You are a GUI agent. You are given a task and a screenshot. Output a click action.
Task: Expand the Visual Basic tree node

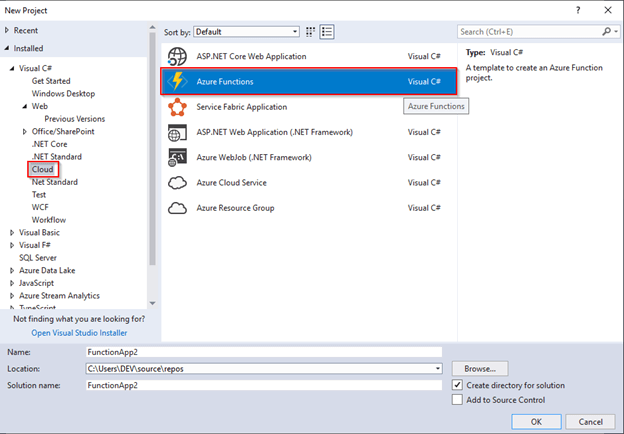11,232
